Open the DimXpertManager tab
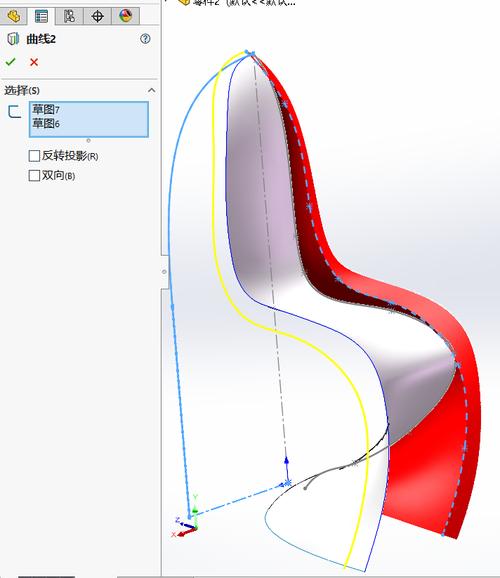Viewport: 500px width, 578px height. [x=97, y=16]
